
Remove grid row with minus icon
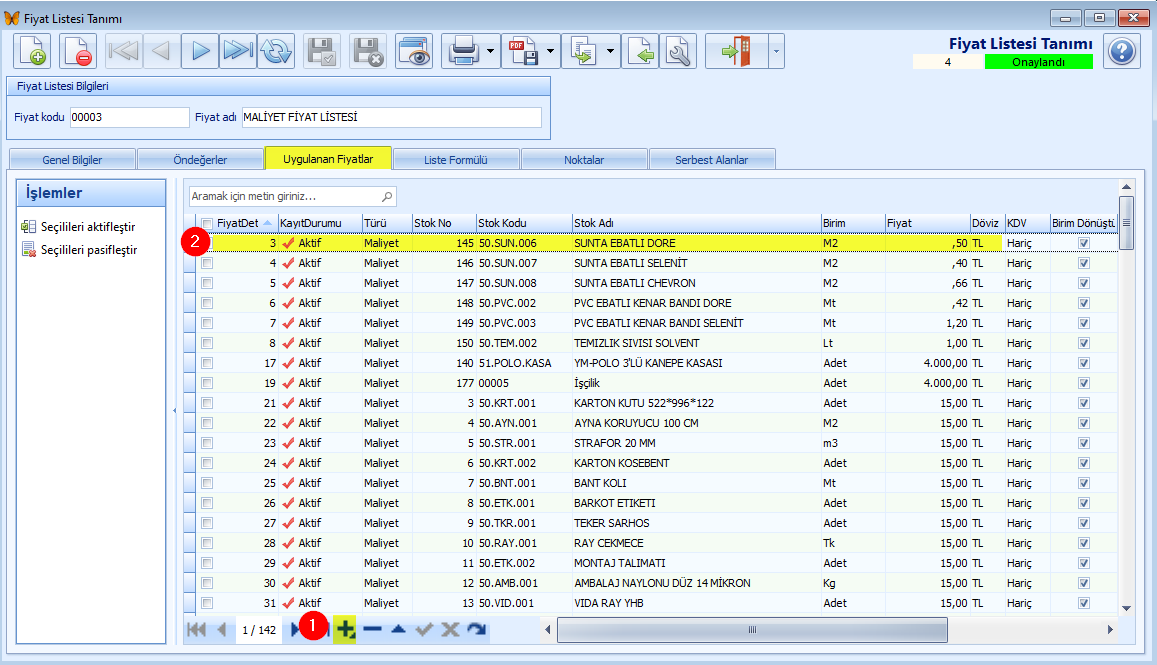pos(373,630)
